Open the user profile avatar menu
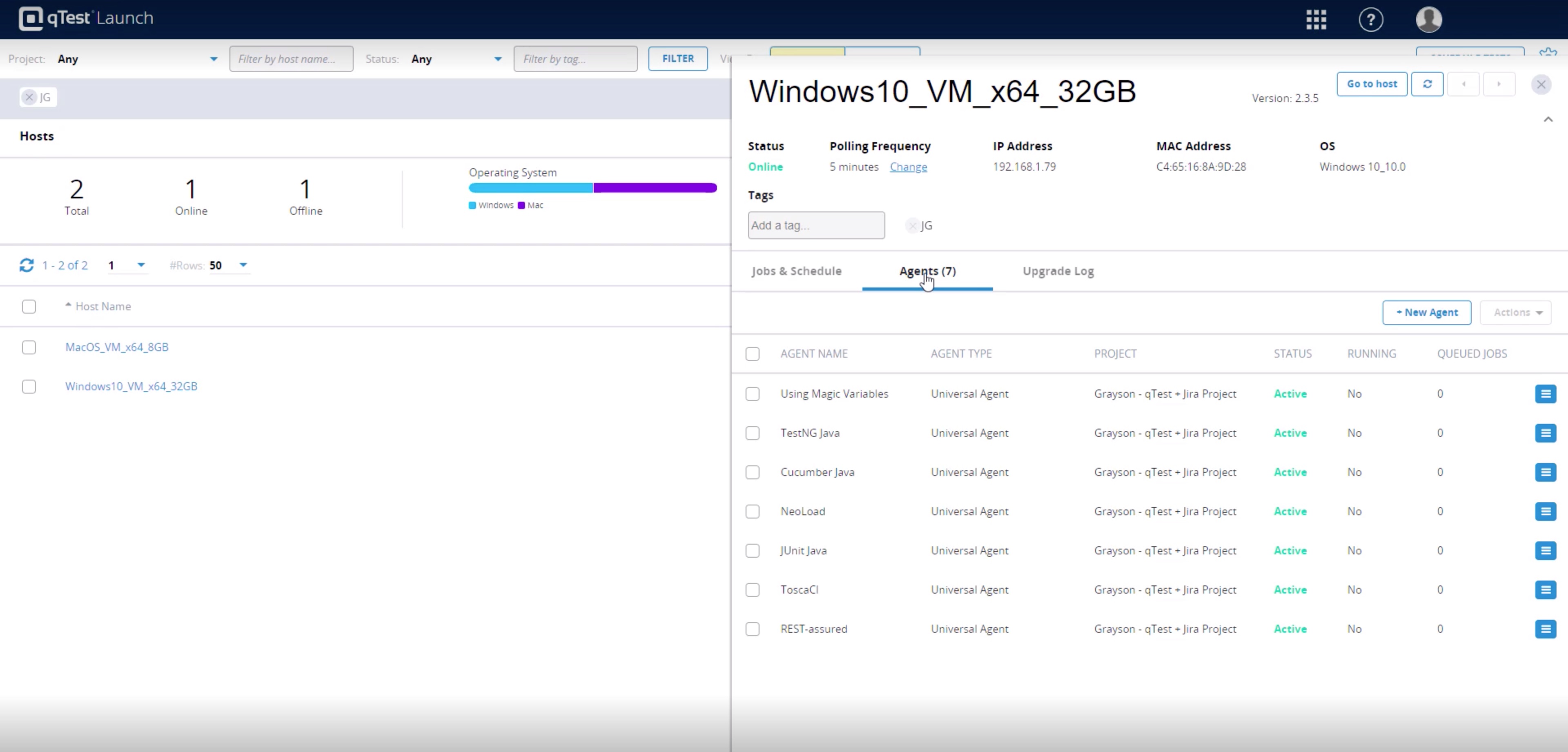 pos(1429,20)
